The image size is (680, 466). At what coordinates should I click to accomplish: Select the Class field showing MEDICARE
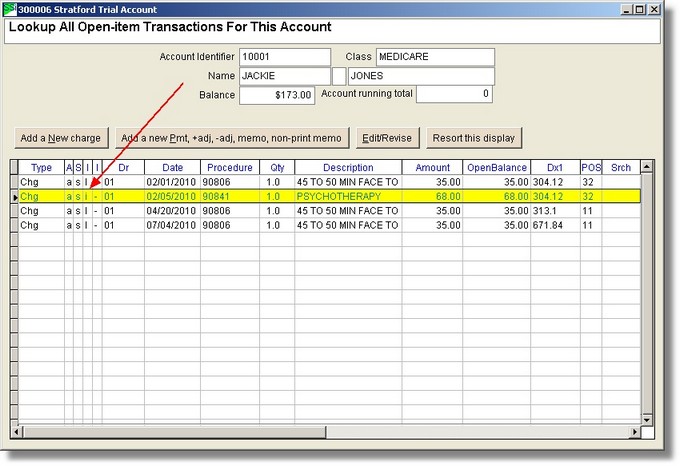(x=435, y=57)
